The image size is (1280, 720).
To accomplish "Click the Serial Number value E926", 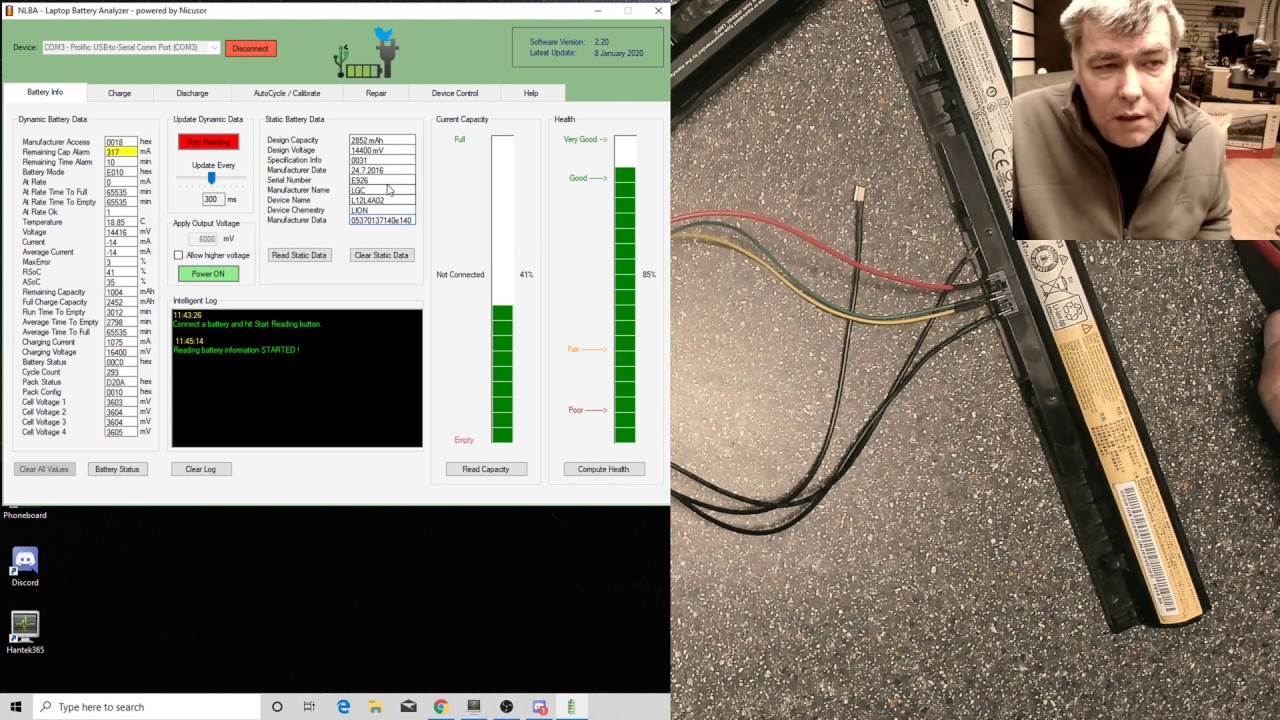I will (382, 180).
